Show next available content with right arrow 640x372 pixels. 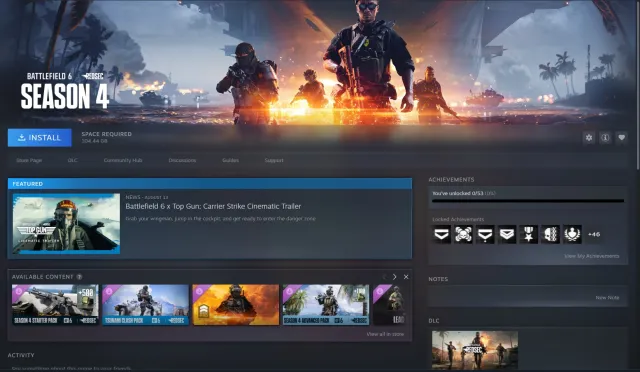click(x=394, y=277)
